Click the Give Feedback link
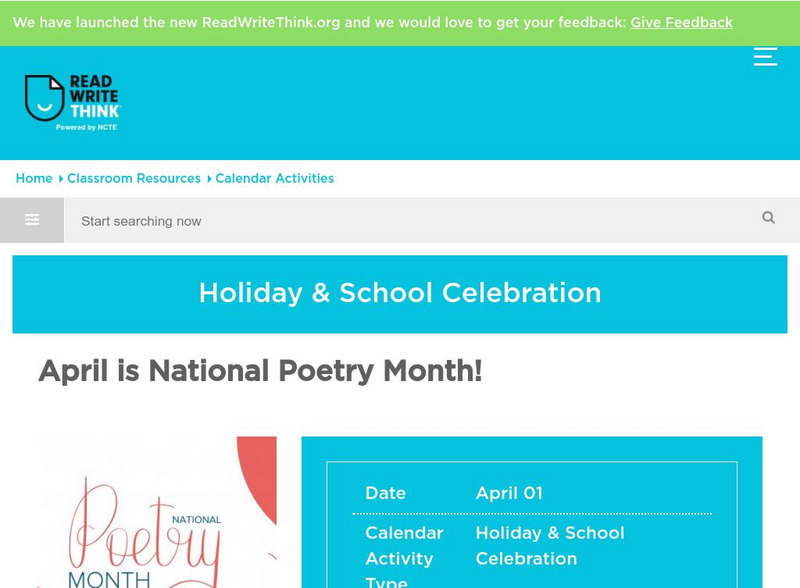800x588 pixels. coord(681,22)
